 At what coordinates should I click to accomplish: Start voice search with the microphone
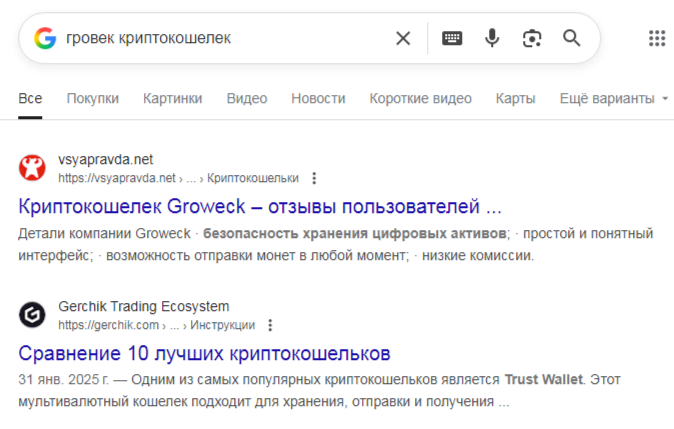coord(492,38)
